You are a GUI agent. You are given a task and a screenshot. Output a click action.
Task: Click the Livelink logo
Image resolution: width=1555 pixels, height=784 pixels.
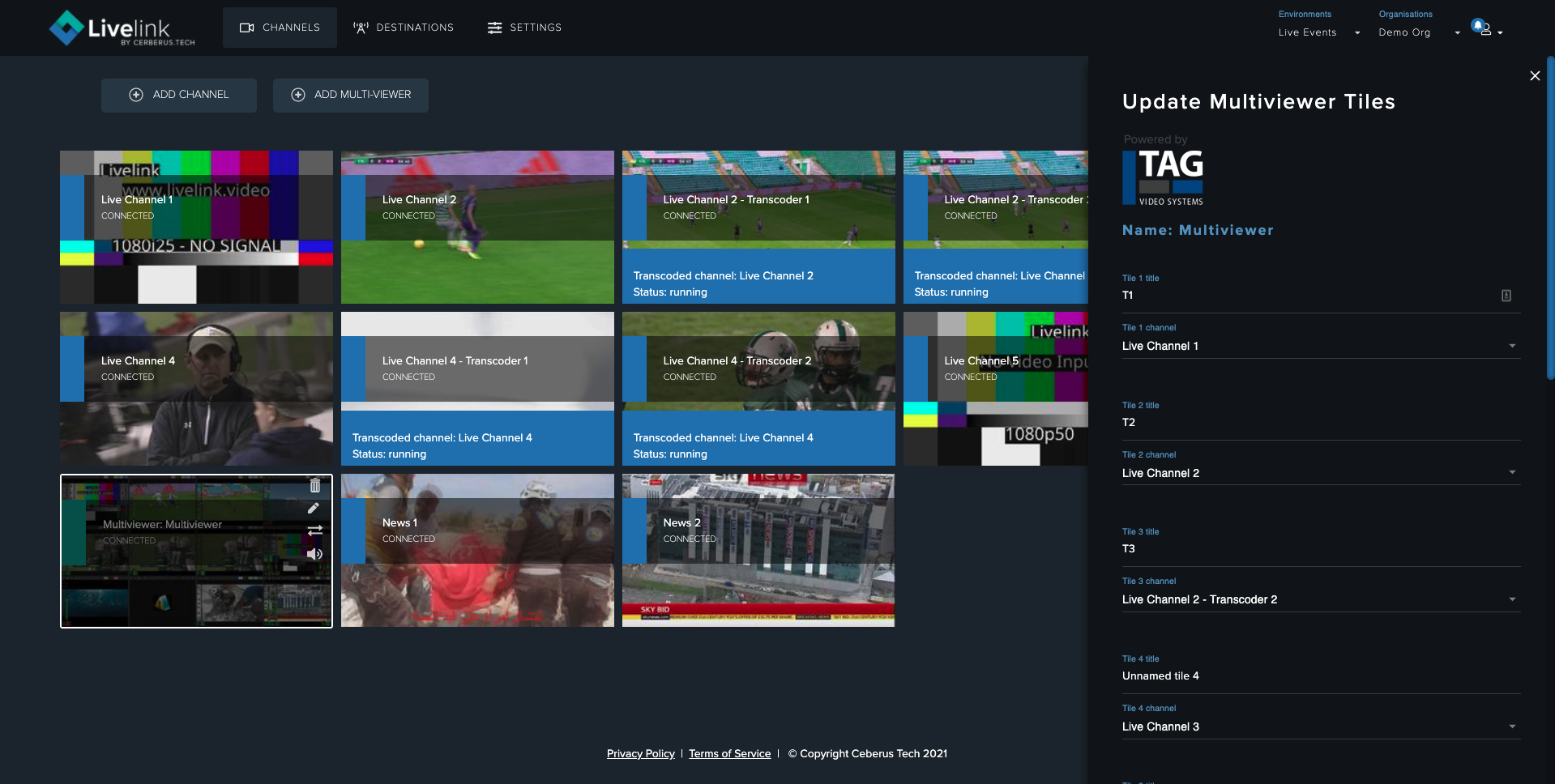pyautogui.click(x=122, y=28)
